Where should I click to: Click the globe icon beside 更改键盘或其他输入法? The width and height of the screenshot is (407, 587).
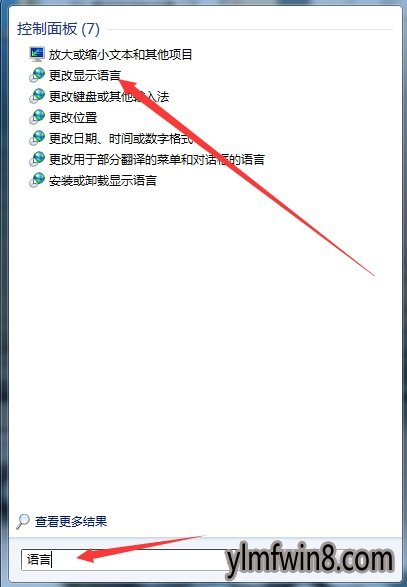[x=37, y=96]
